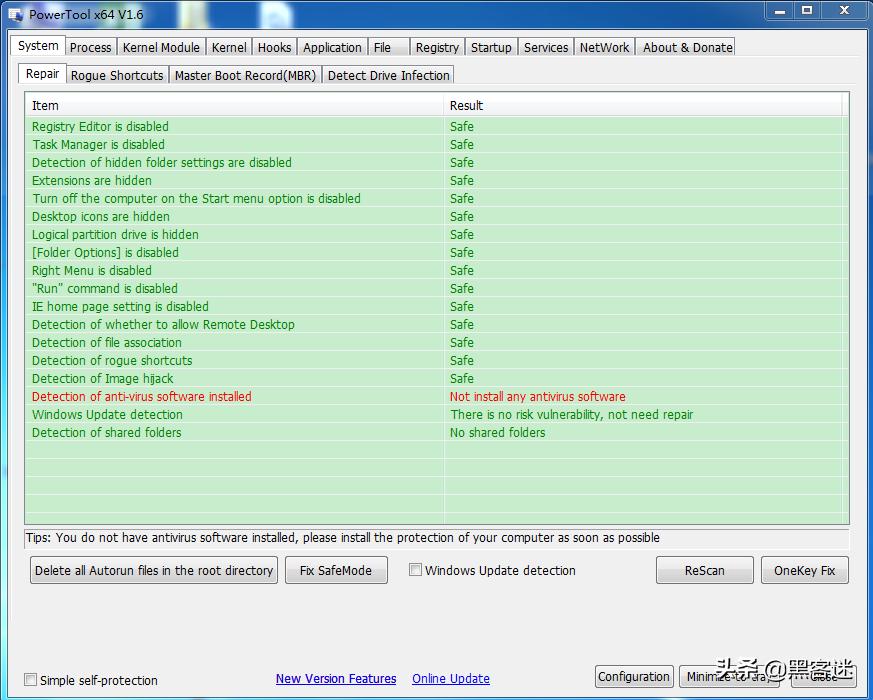Open the Services tab
The height and width of the screenshot is (700, 873).
(546, 47)
